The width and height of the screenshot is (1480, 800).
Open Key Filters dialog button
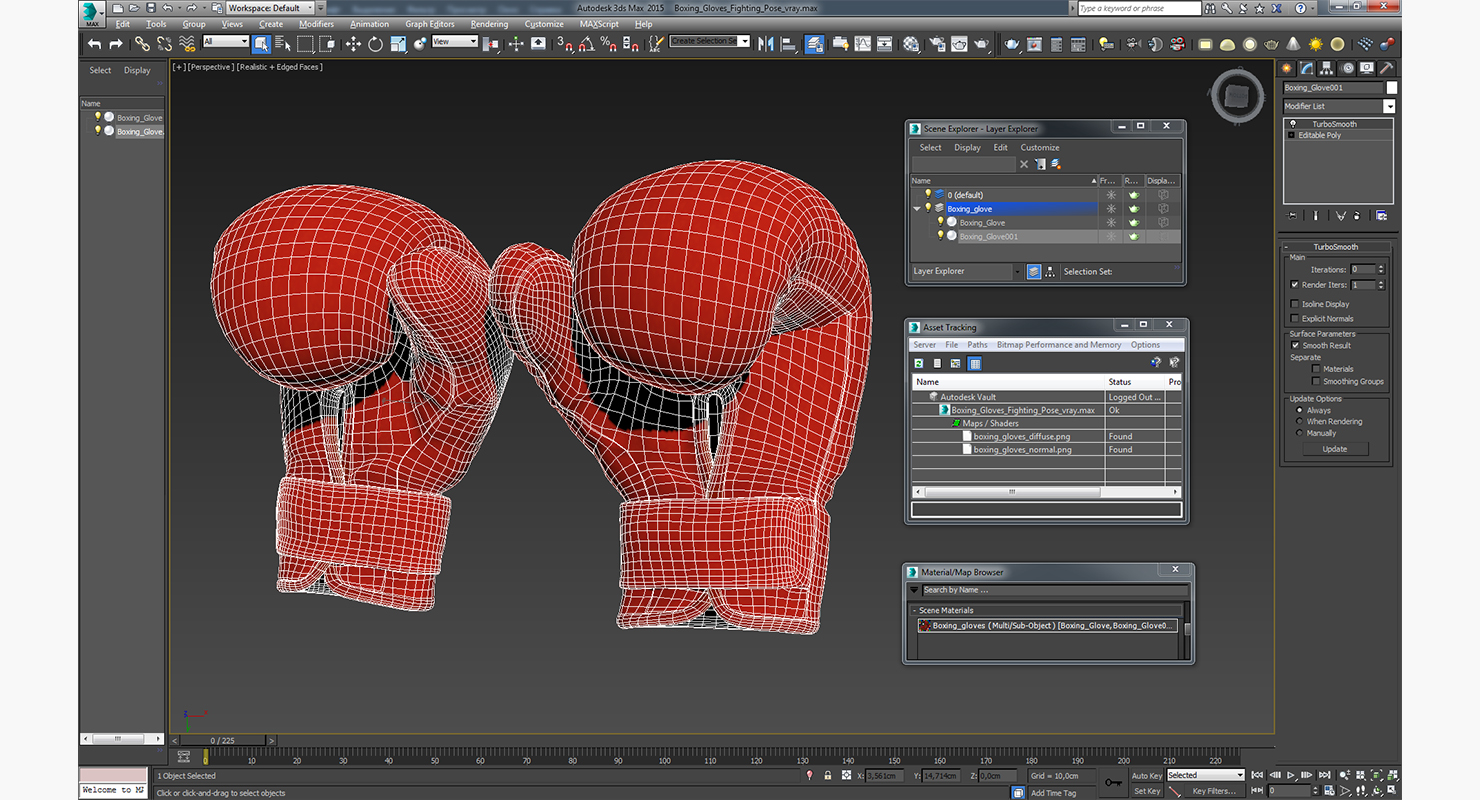point(1214,791)
